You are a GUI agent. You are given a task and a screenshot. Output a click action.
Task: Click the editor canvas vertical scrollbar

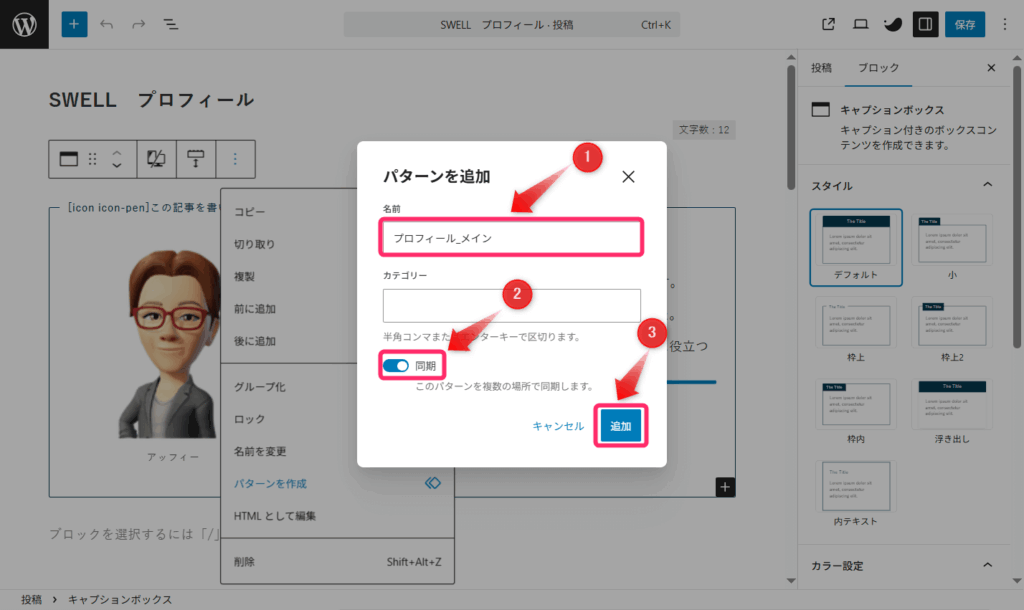tap(791, 127)
